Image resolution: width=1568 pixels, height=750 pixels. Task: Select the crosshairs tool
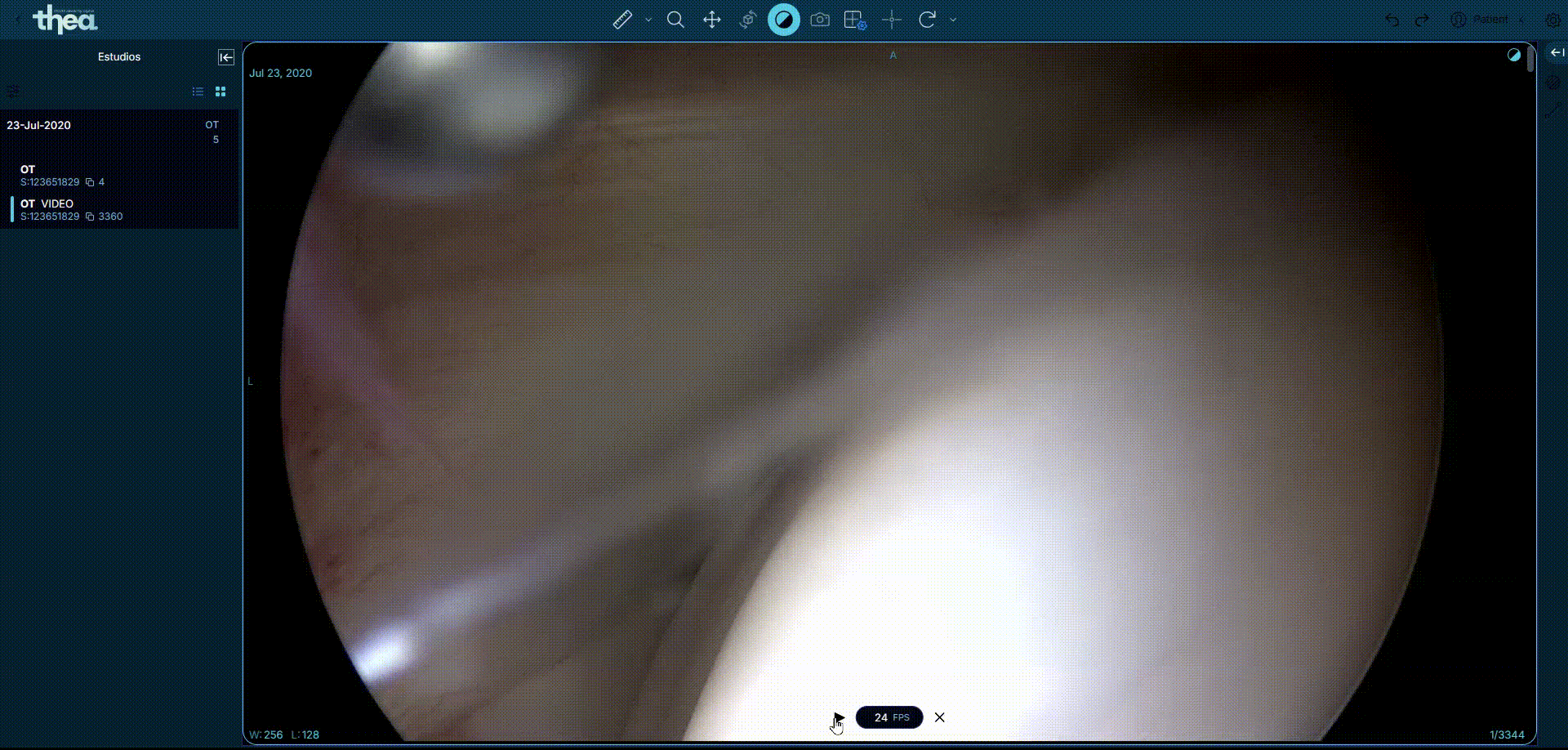[892, 20]
